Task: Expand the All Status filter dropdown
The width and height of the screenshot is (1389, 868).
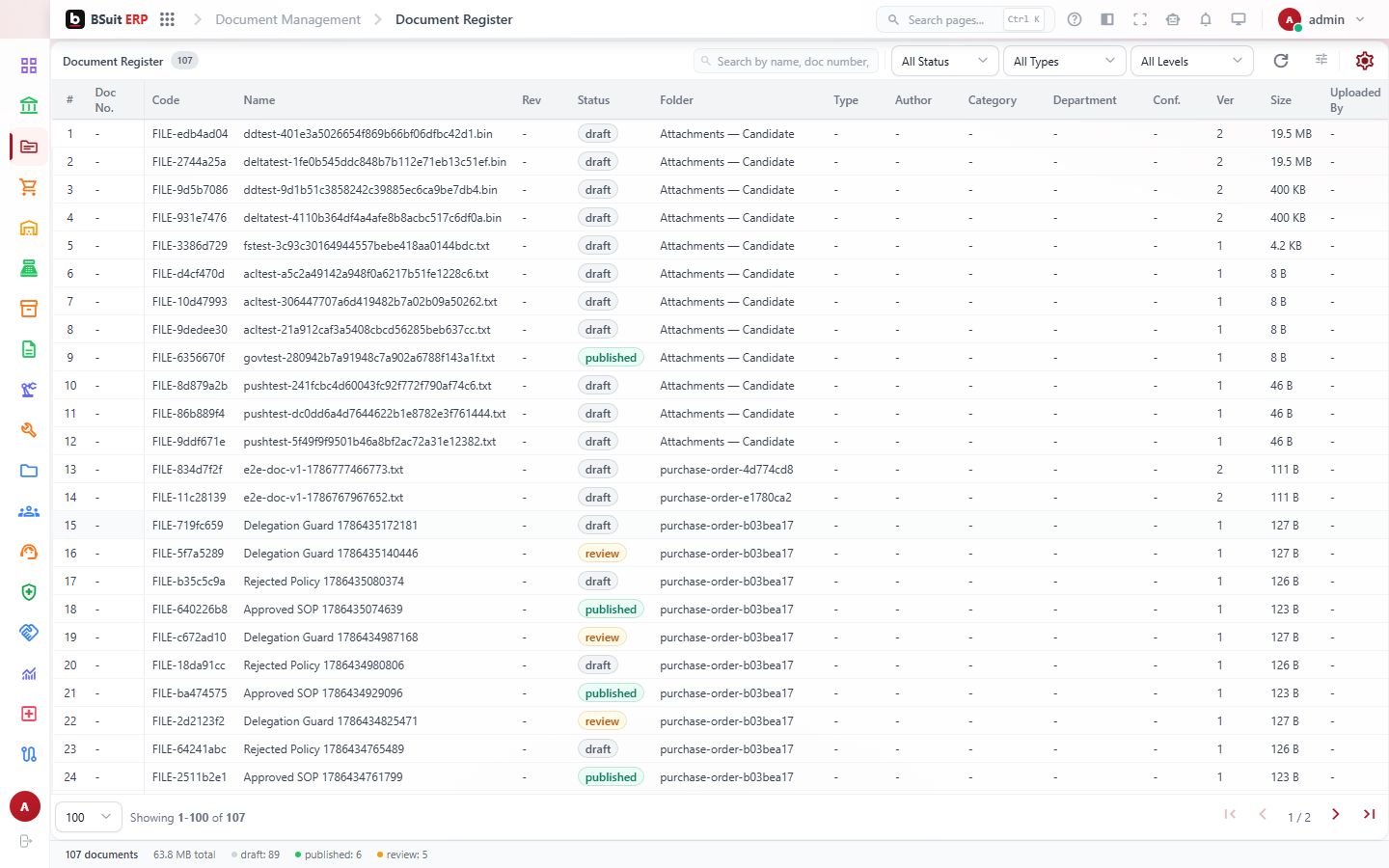Action: click(x=945, y=61)
